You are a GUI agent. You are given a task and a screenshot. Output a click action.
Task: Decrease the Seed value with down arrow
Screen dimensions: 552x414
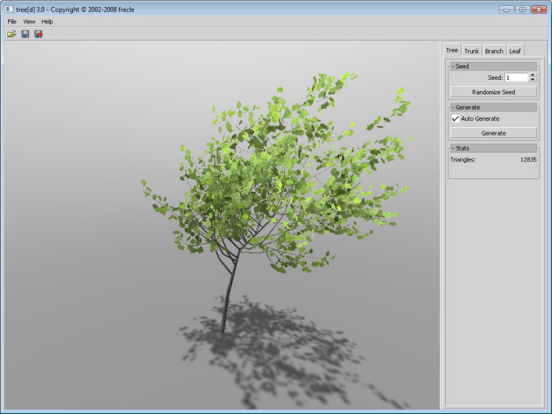pos(533,80)
